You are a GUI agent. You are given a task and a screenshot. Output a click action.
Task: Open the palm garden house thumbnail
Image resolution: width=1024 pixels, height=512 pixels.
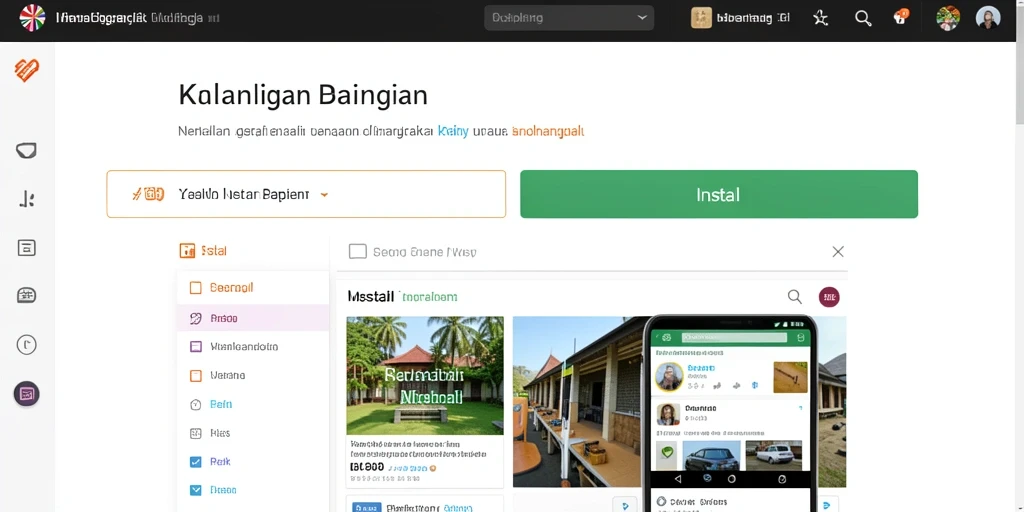pyautogui.click(x=425, y=376)
